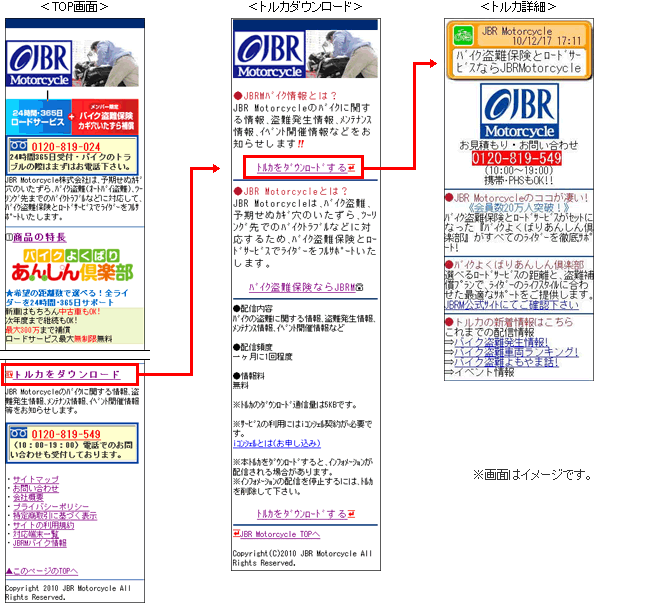Open the サイトの利用規約 link

43,525
